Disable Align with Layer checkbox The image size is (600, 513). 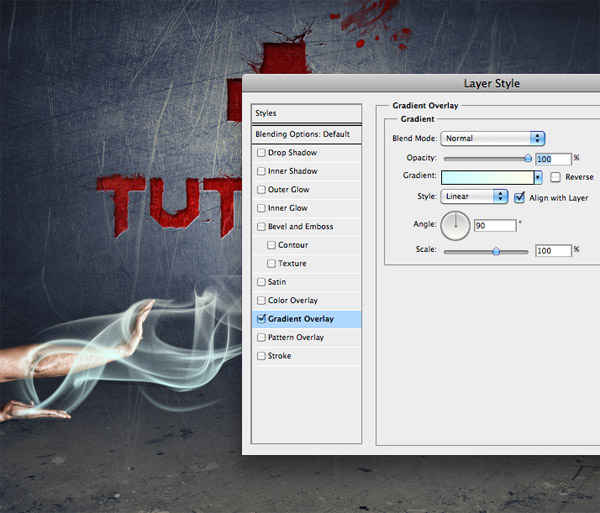click(519, 198)
